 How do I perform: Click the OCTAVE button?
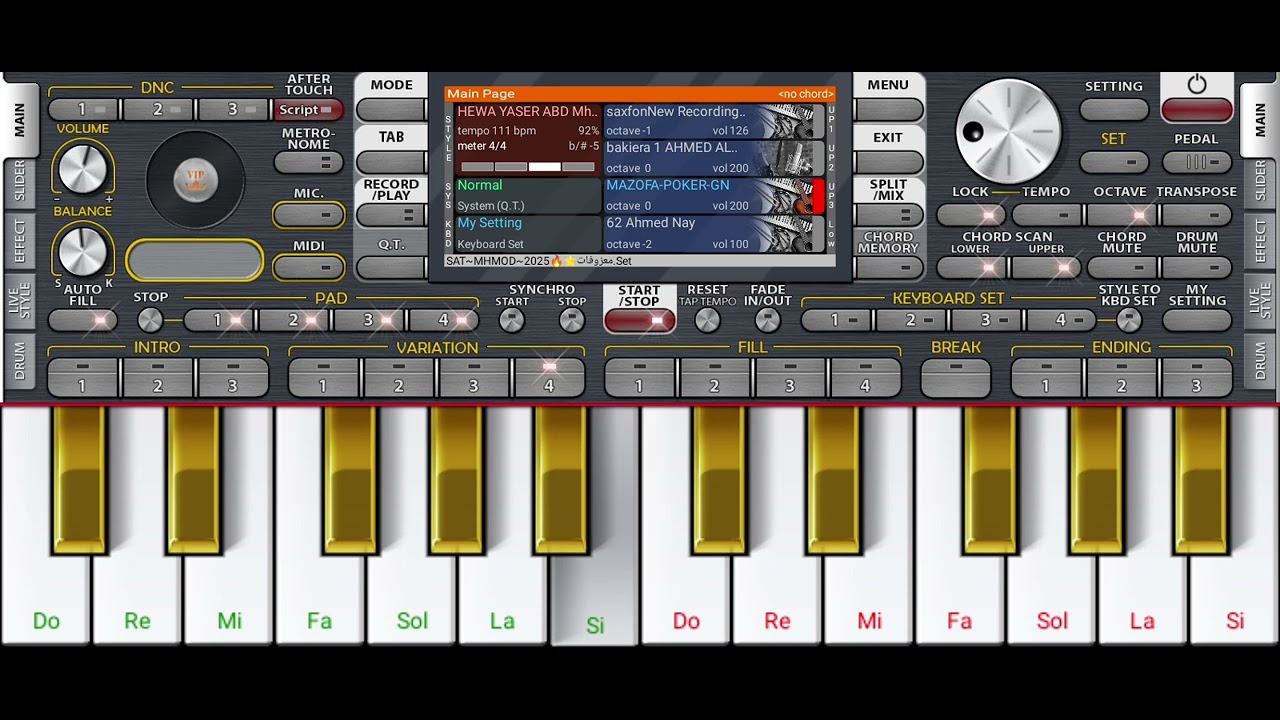(1121, 214)
